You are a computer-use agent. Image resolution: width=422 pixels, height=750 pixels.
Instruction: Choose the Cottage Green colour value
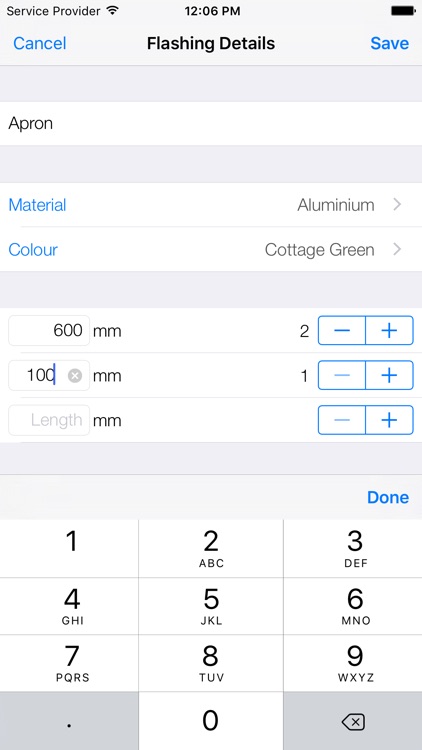(x=320, y=250)
